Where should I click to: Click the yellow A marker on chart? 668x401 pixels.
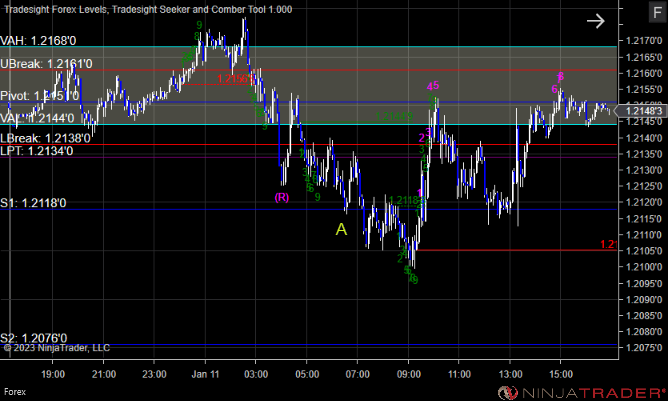point(341,230)
